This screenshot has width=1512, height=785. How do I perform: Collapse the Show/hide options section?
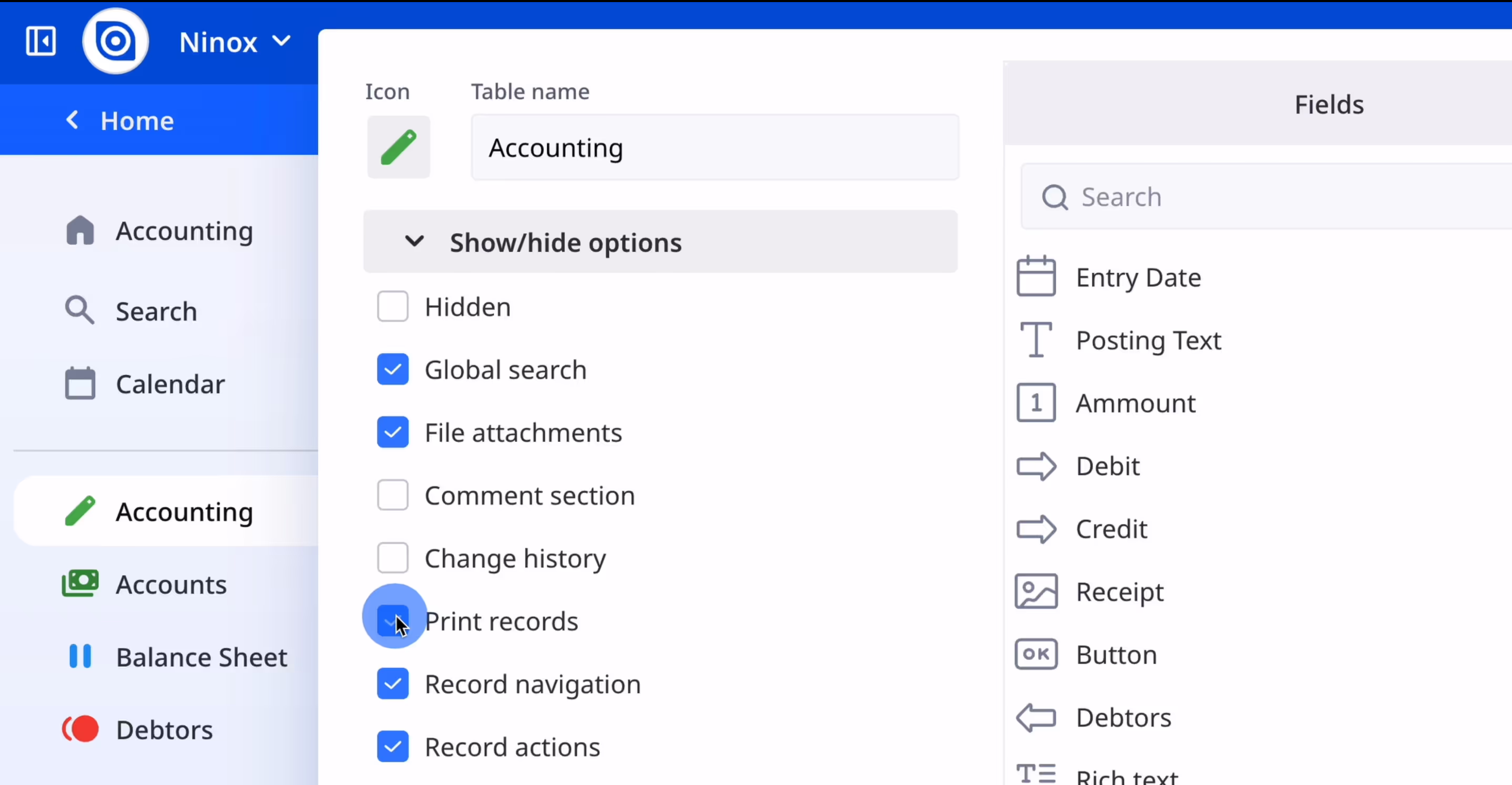click(x=660, y=242)
